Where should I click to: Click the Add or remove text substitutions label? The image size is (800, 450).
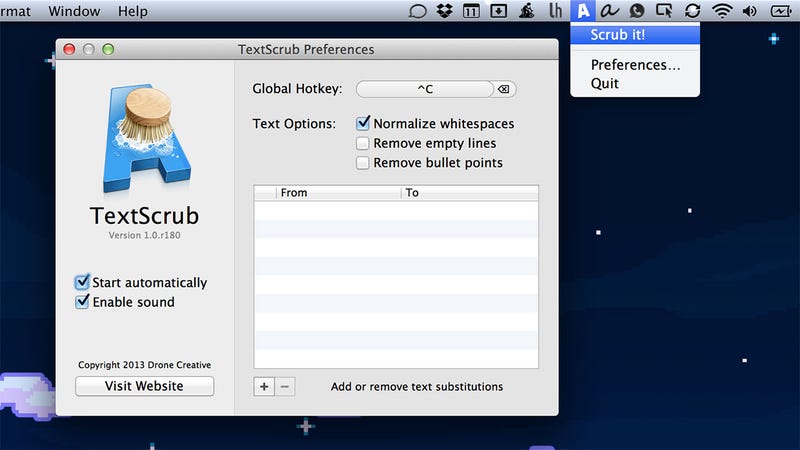coord(417,387)
